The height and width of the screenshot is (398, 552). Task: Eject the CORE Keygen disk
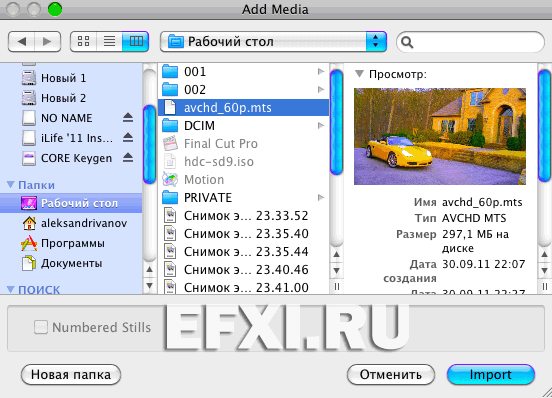point(128,158)
